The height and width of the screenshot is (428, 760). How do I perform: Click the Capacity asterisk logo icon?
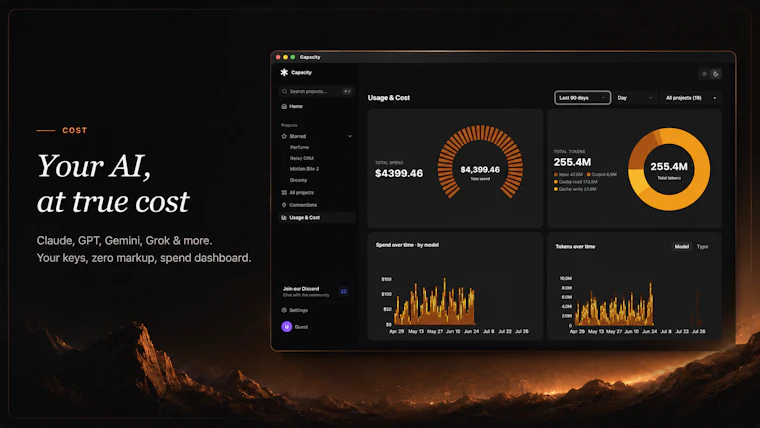click(284, 72)
